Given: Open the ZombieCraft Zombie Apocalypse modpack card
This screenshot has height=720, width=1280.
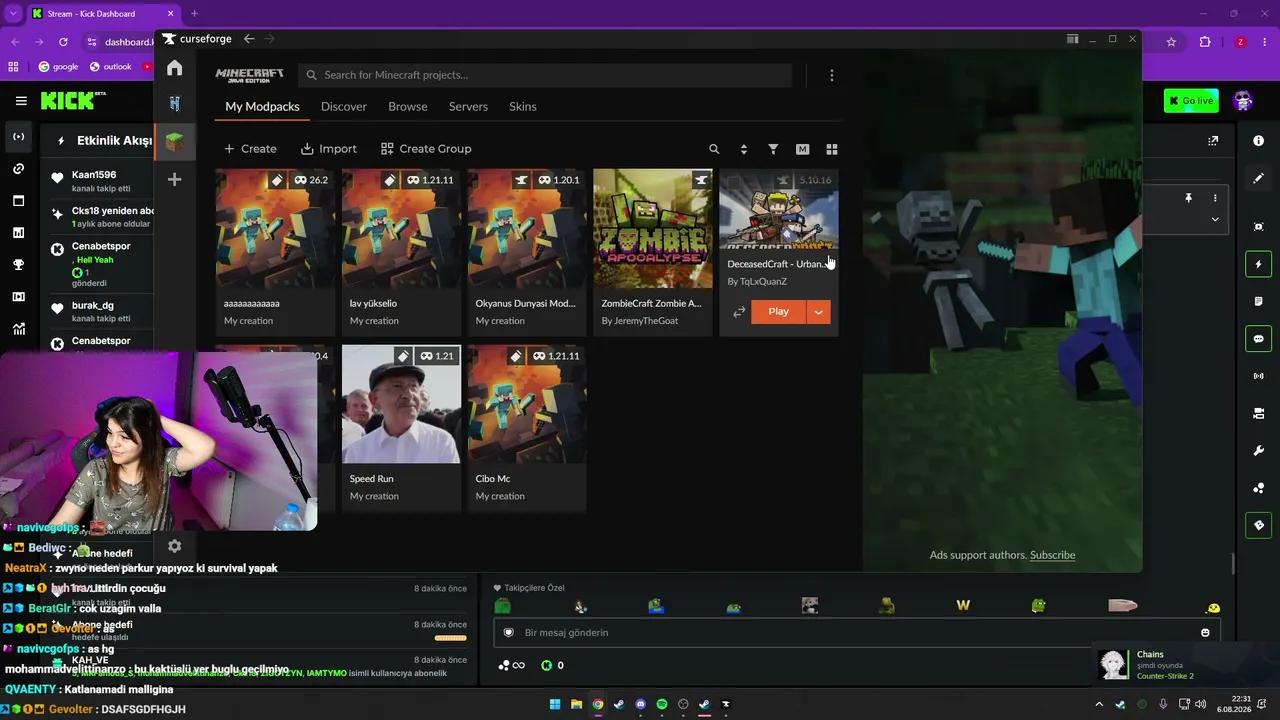Looking at the screenshot, I should 653,252.
